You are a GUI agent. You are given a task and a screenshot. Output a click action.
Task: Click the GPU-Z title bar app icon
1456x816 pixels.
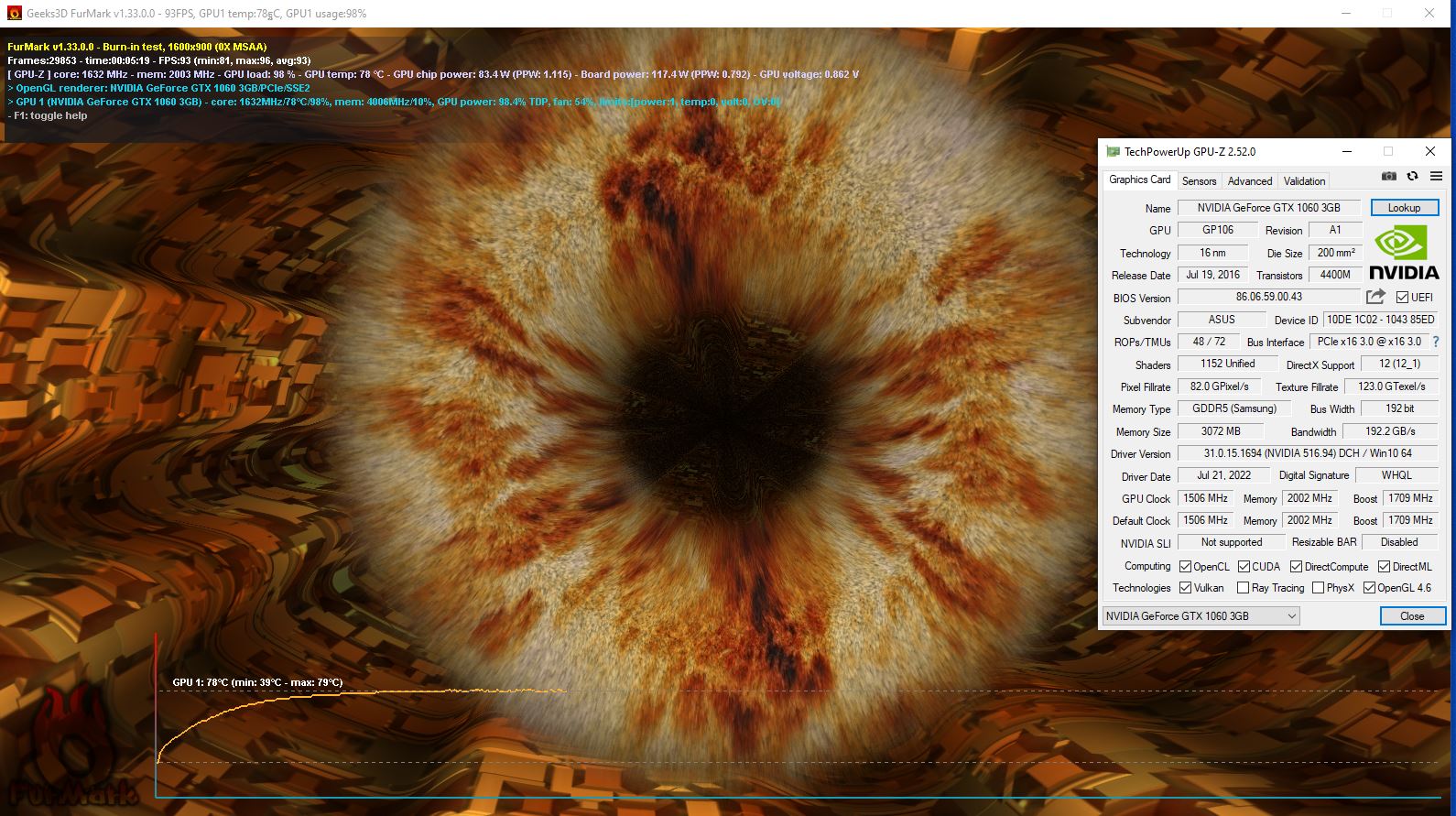click(x=1113, y=152)
